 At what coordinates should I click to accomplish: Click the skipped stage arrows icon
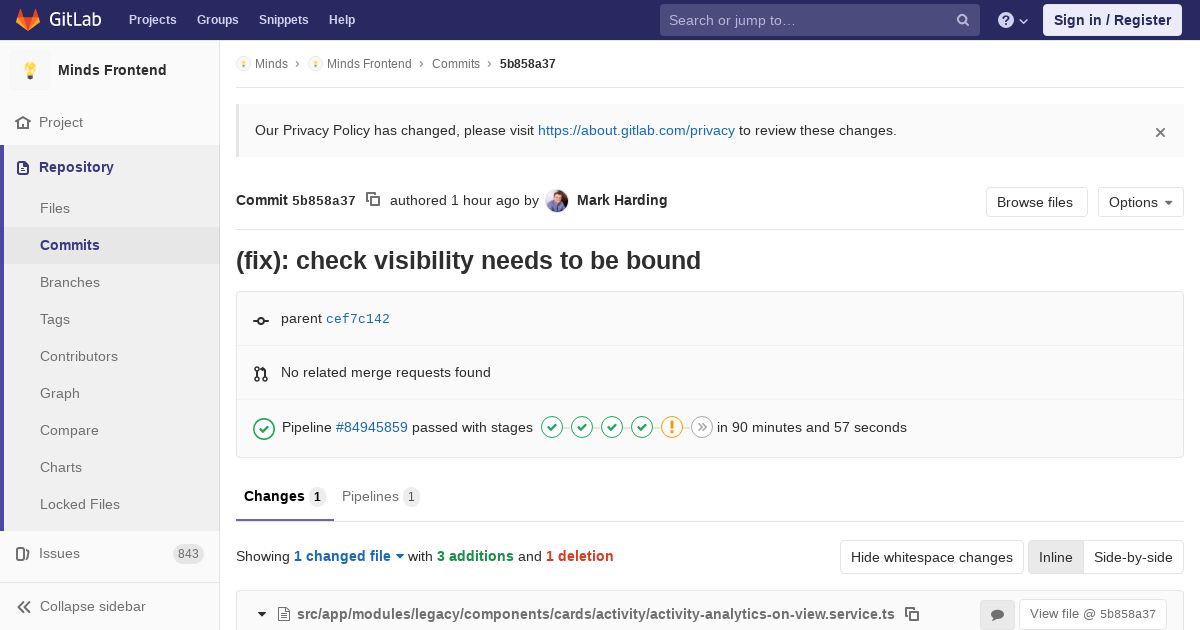tap(702, 427)
